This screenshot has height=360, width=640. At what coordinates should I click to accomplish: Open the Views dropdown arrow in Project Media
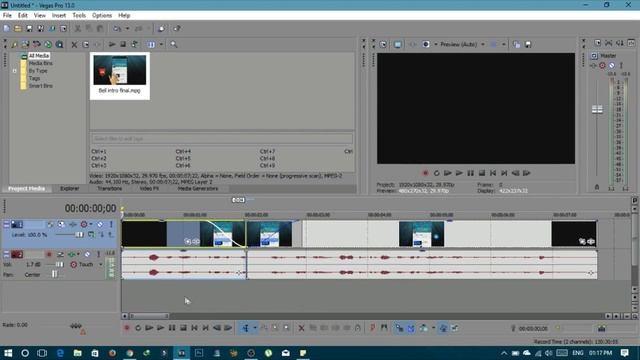pos(161,44)
